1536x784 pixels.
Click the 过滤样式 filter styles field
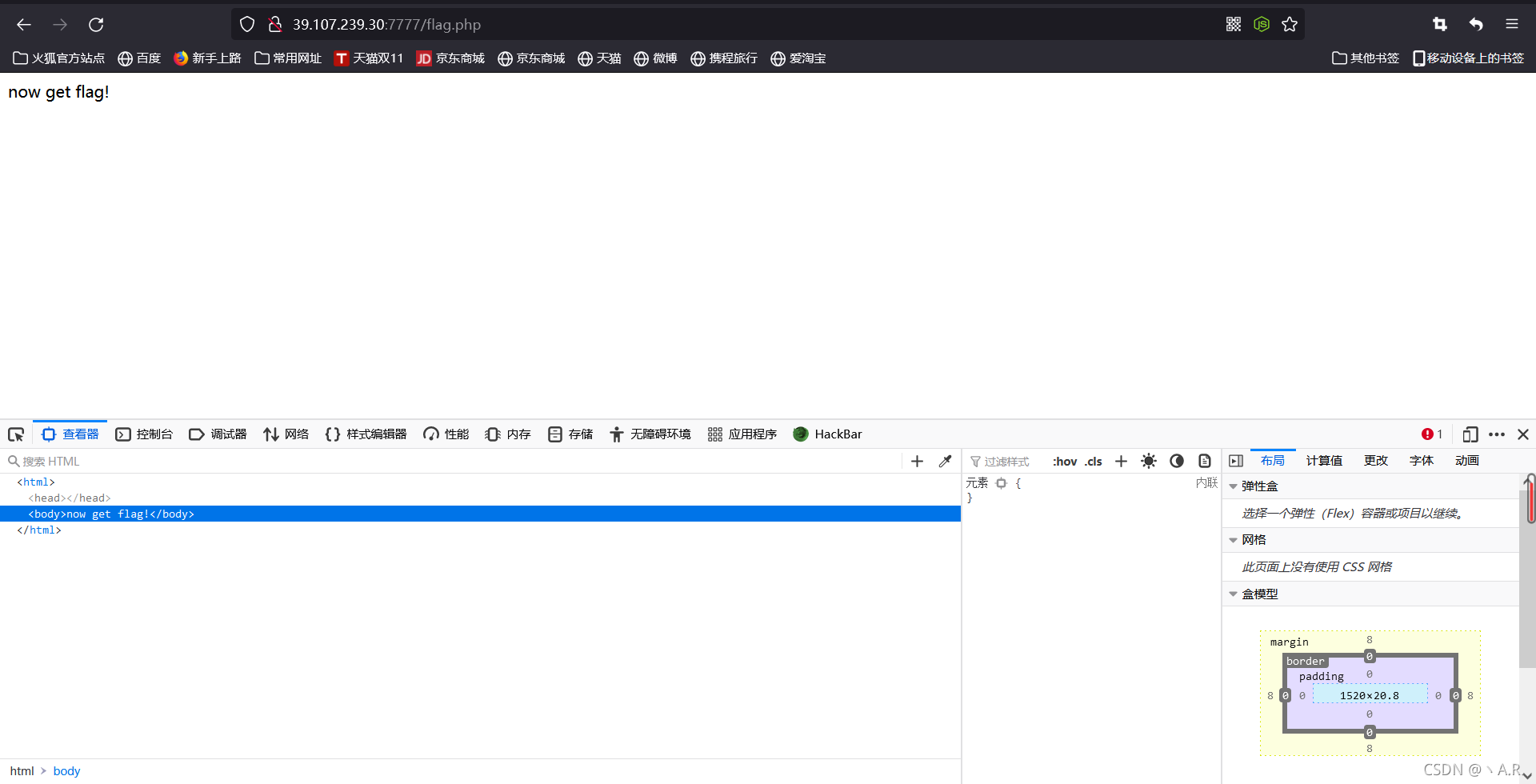pos(1006,462)
